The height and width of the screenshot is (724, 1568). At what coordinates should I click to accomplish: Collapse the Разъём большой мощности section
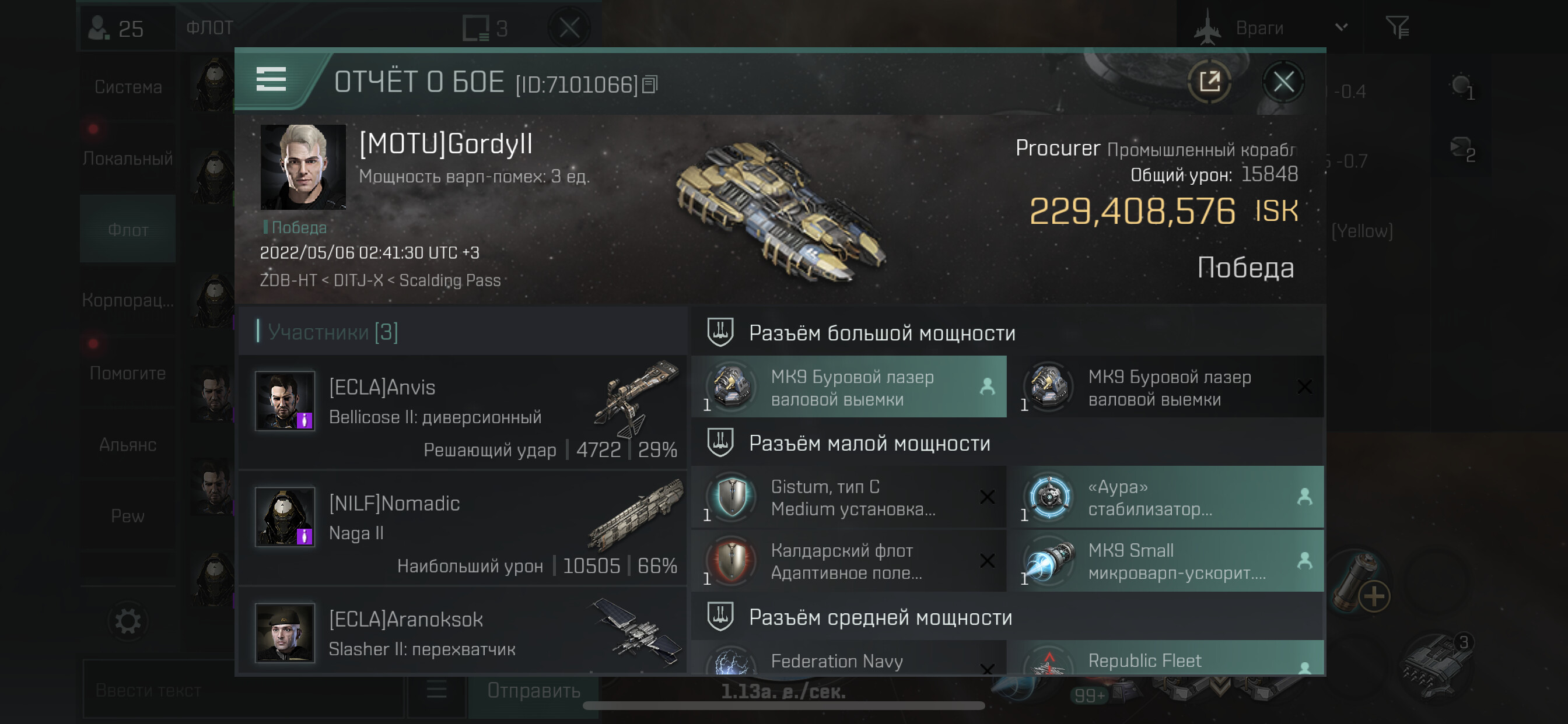coord(881,333)
